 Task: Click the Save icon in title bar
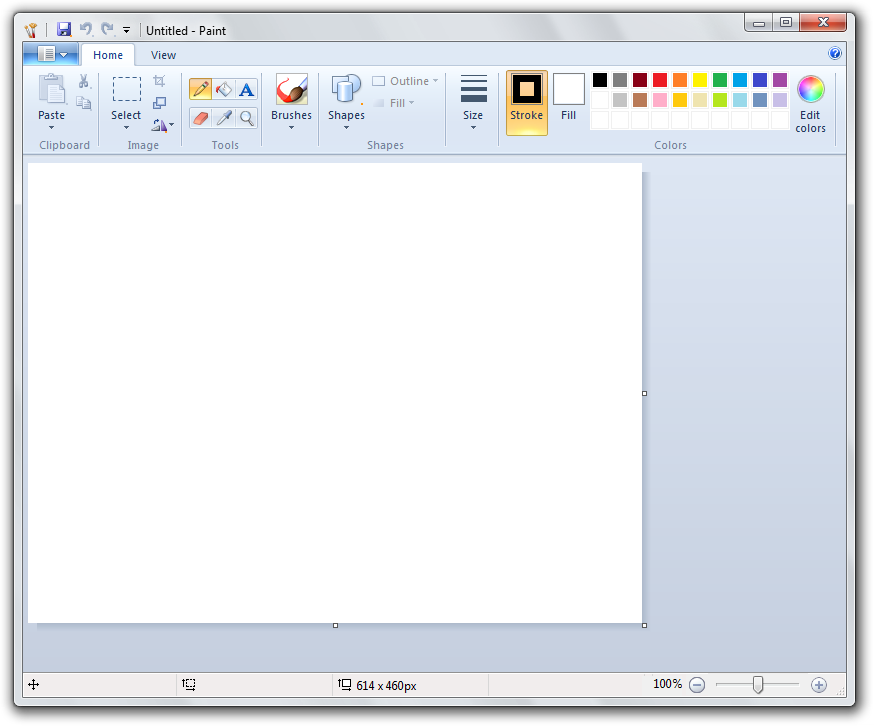point(64,30)
